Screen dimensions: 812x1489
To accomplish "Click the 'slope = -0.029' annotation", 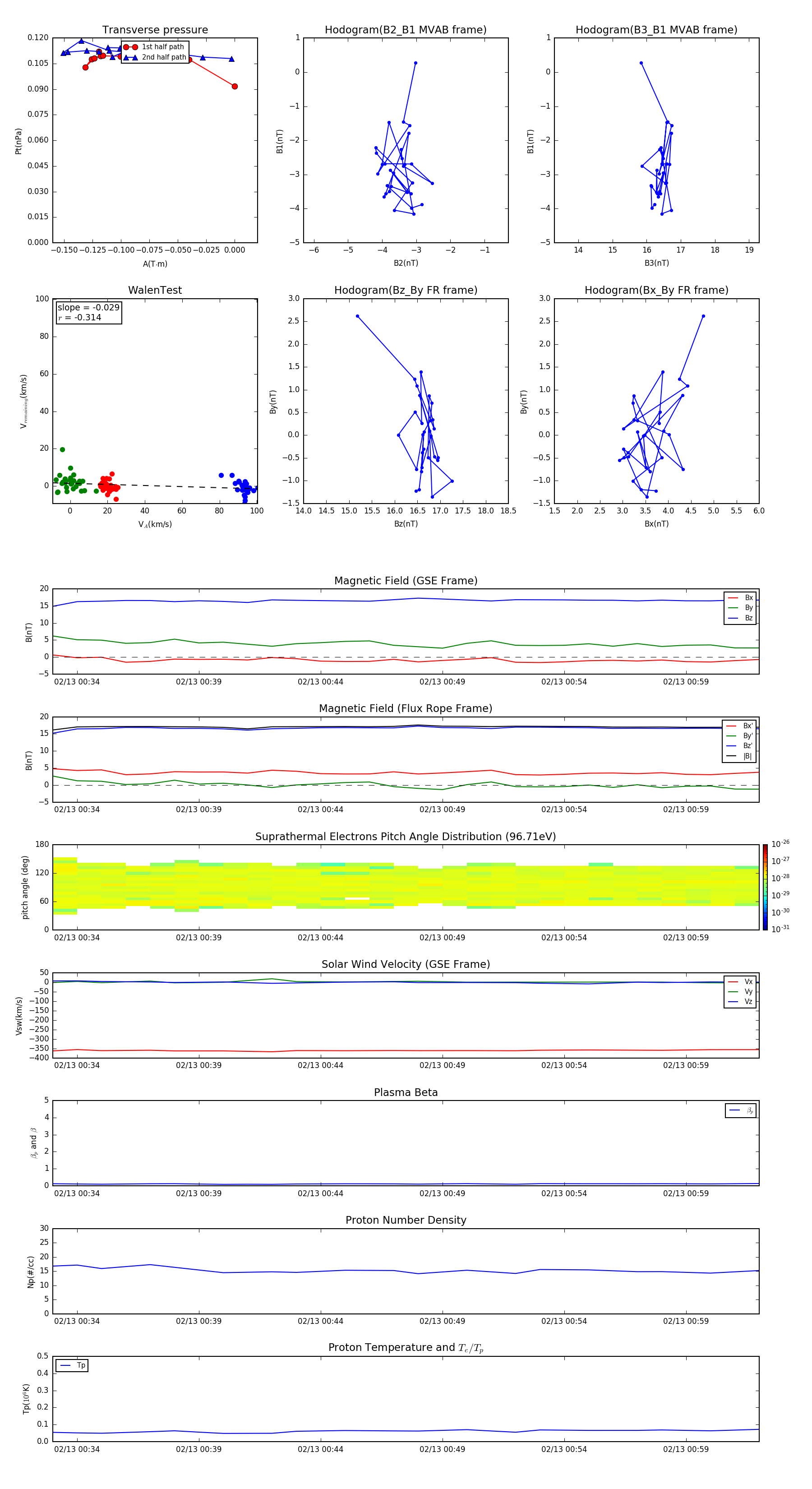I will coord(88,308).
